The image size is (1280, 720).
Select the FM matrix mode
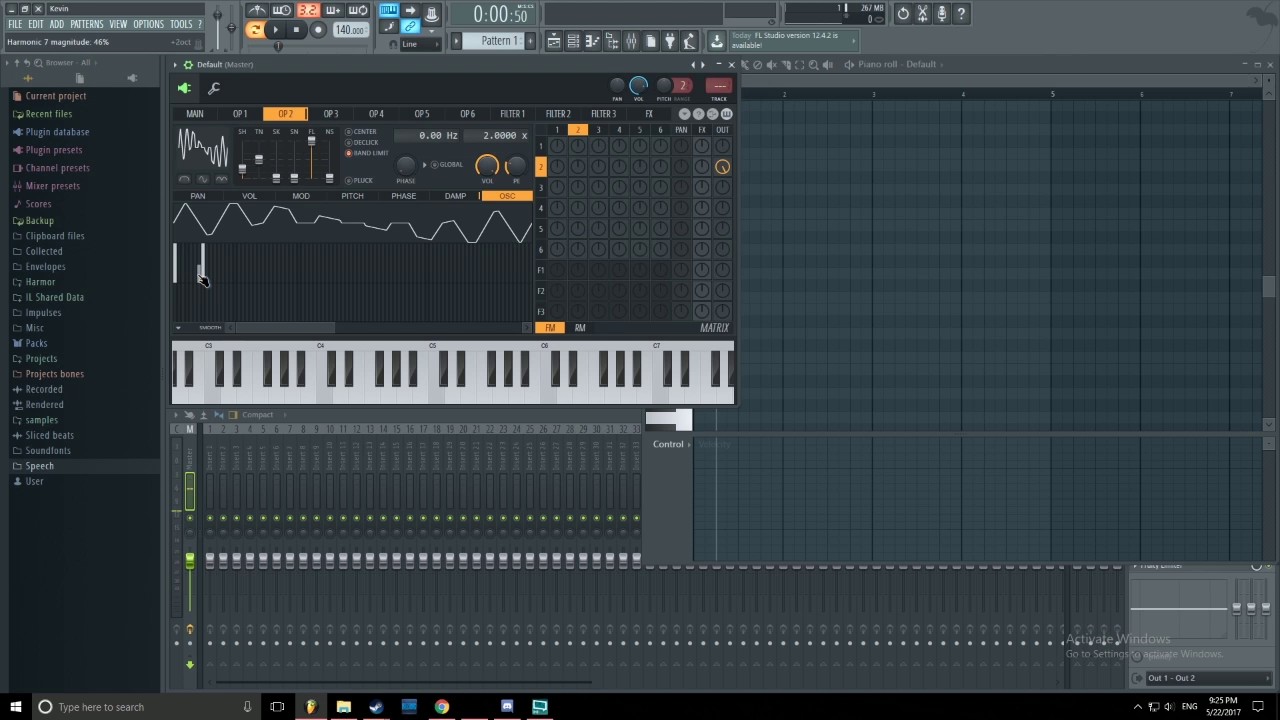point(550,328)
